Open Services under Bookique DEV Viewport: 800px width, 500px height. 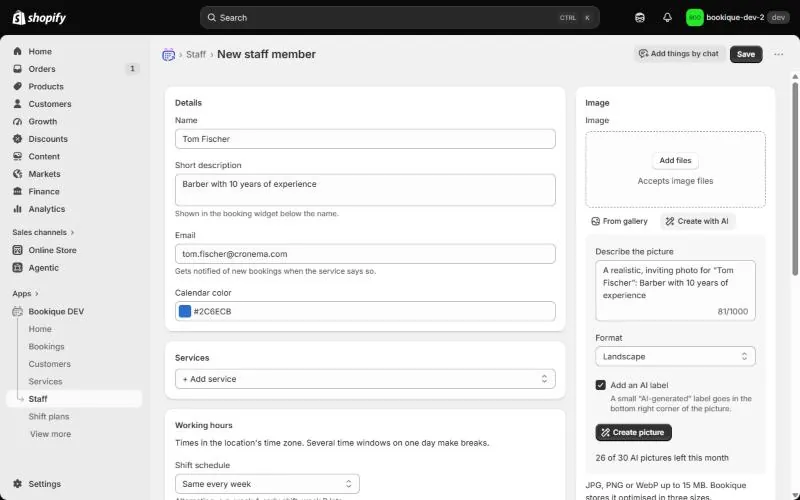click(45, 381)
